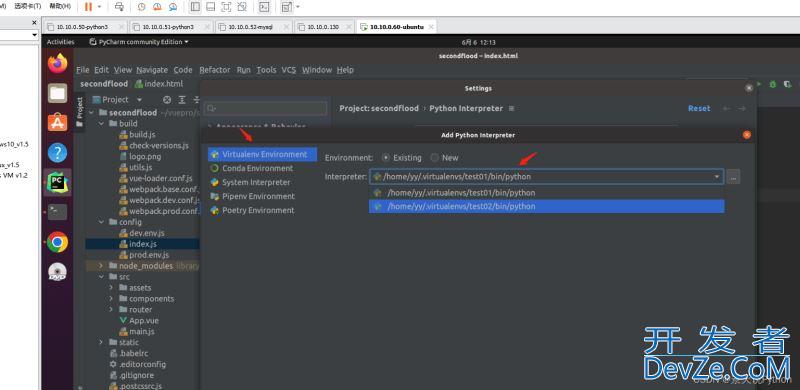Click the manage snapshots icon
The height and width of the screenshot is (390, 800).
173,7
